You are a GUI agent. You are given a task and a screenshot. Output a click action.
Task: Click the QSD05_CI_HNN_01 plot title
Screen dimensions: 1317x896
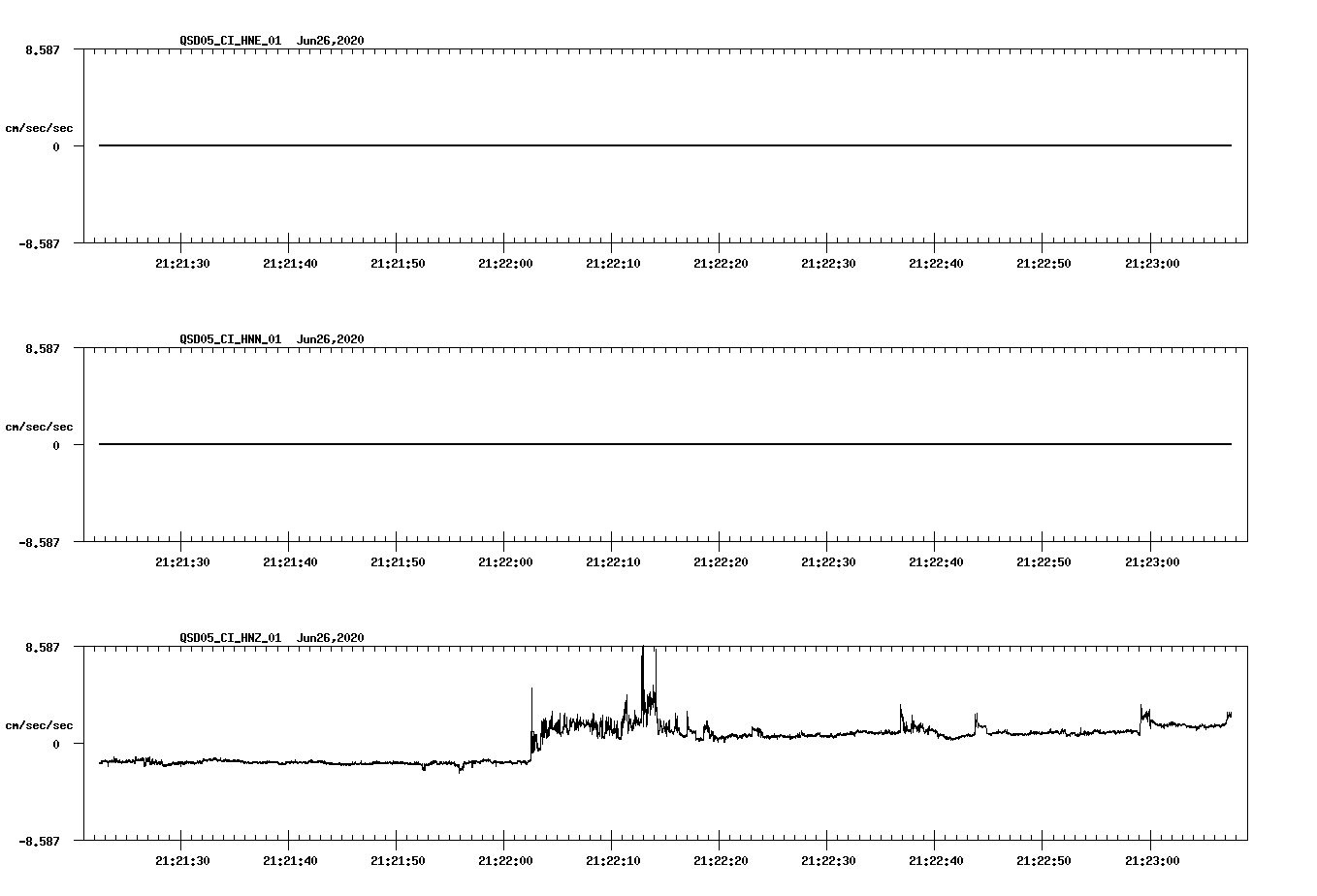pos(272,339)
